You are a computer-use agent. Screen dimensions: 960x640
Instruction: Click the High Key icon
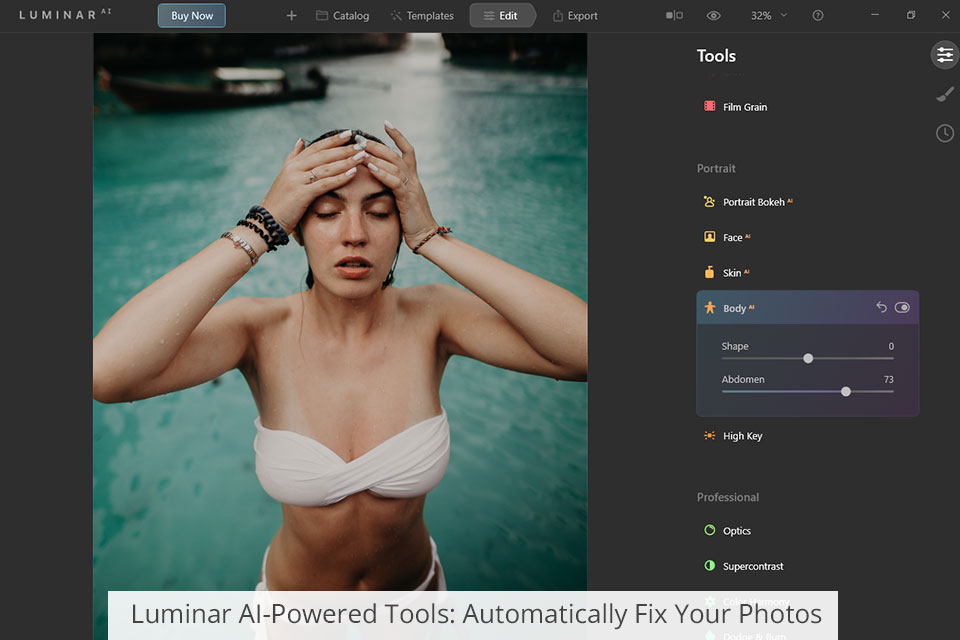[710, 435]
